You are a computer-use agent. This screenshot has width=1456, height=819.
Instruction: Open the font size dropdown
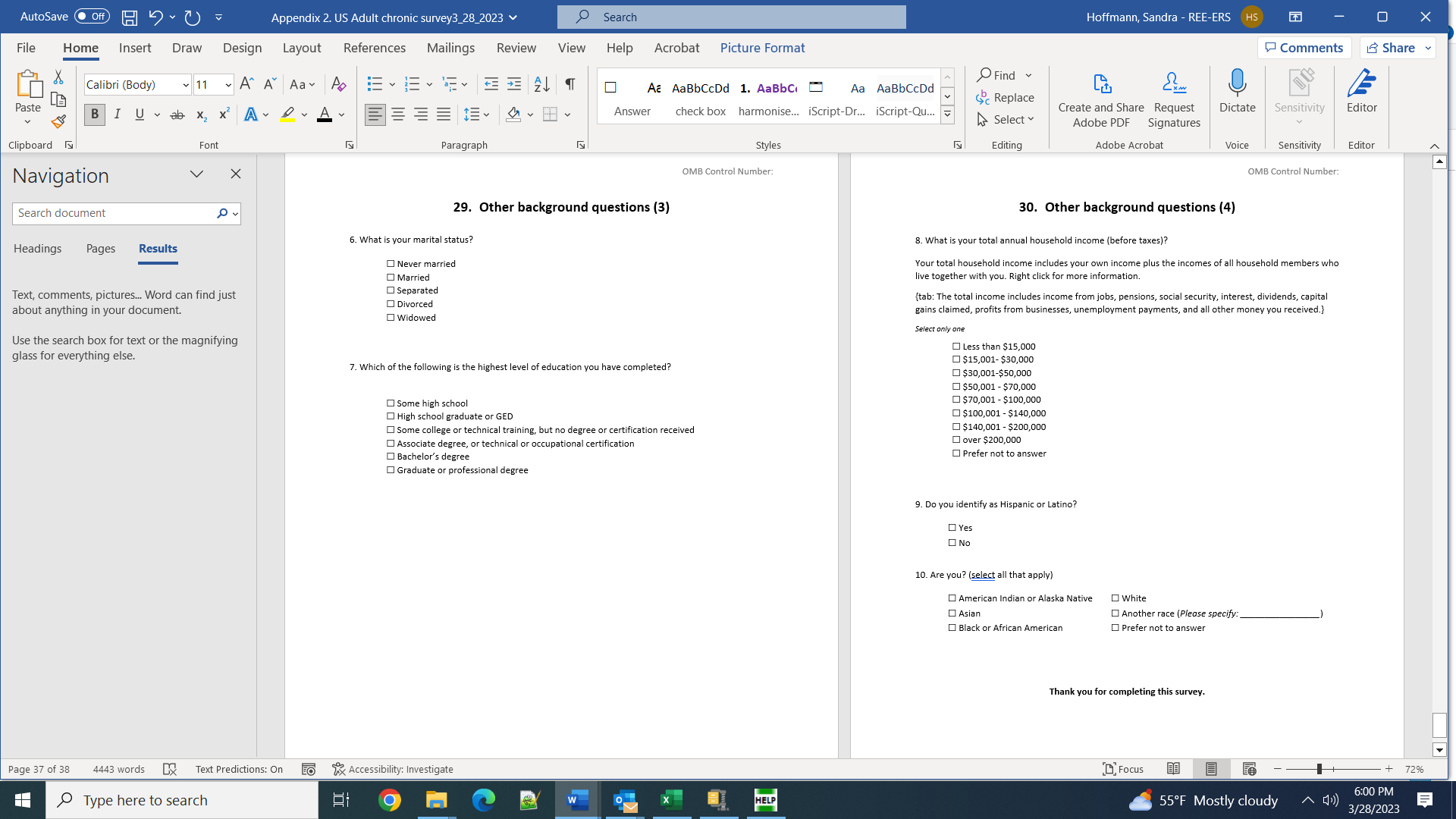(x=228, y=85)
